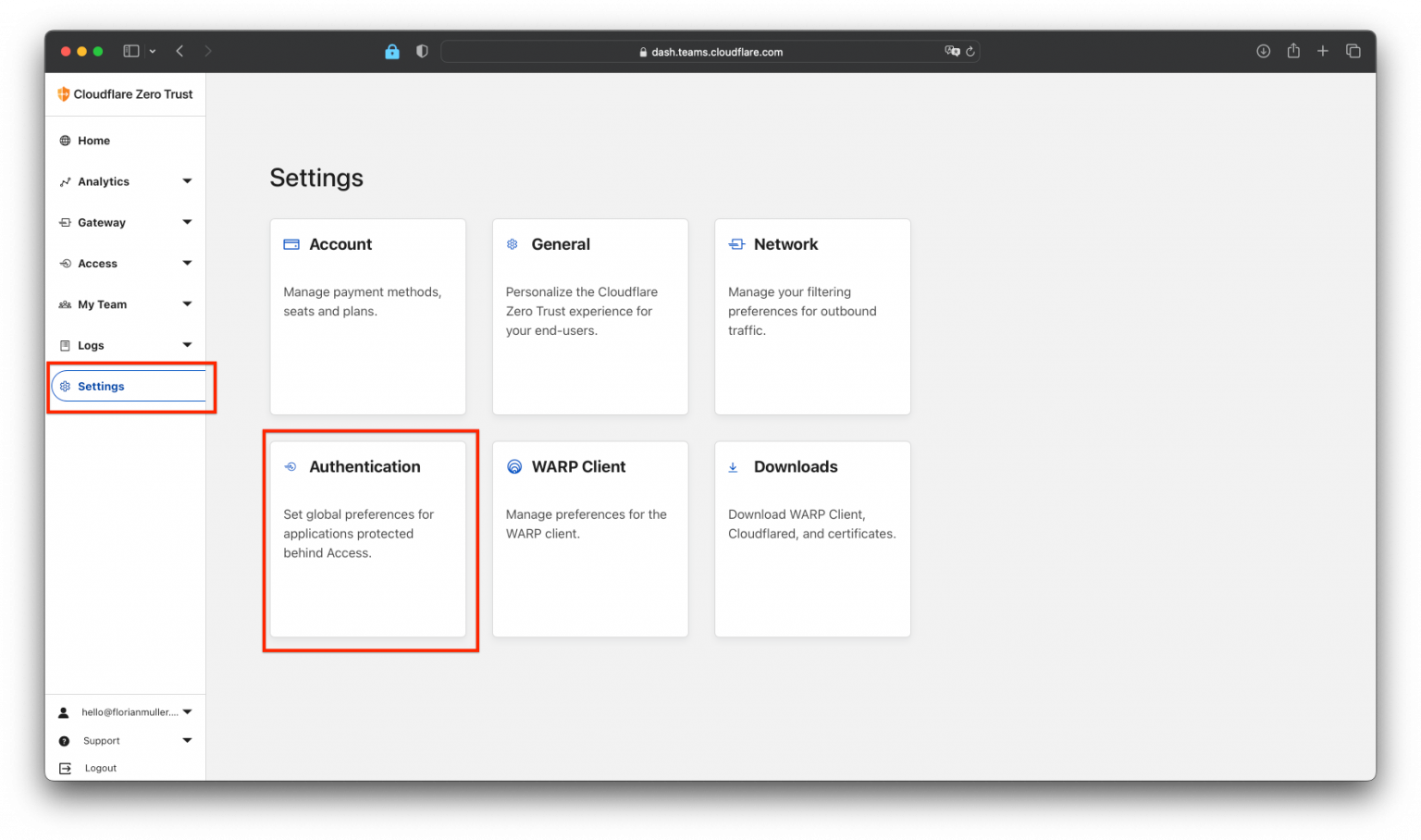The height and width of the screenshot is (840, 1421).
Task: Select the Home globe icon in sidebar
Action: click(64, 140)
